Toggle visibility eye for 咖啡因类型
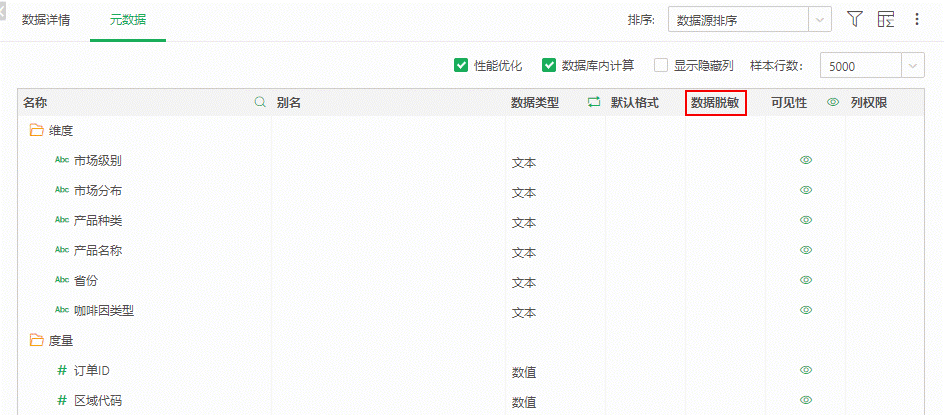Viewport: 944px width, 415px height. [x=806, y=310]
